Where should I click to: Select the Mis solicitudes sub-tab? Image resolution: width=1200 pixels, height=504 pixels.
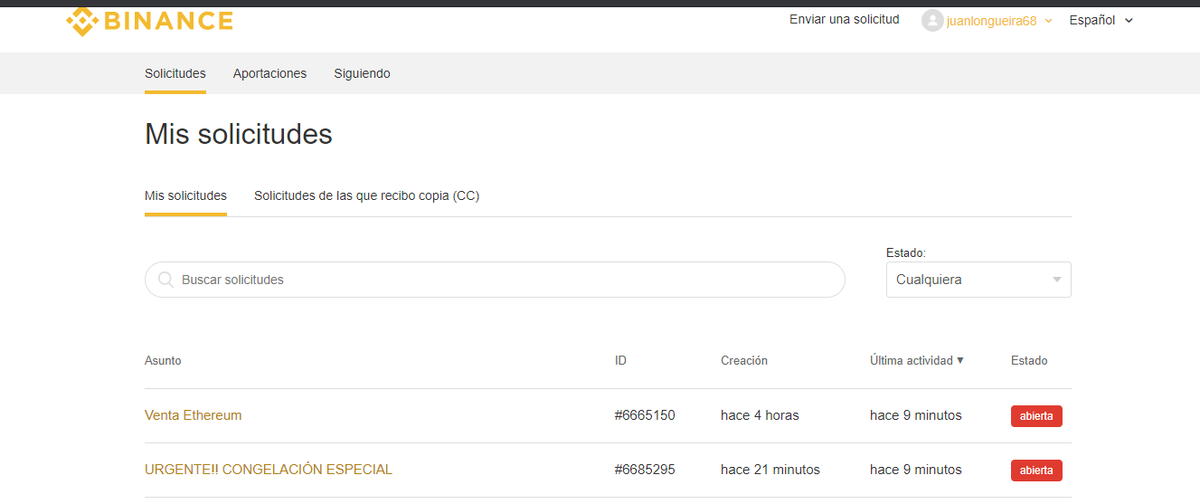[186, 196]
